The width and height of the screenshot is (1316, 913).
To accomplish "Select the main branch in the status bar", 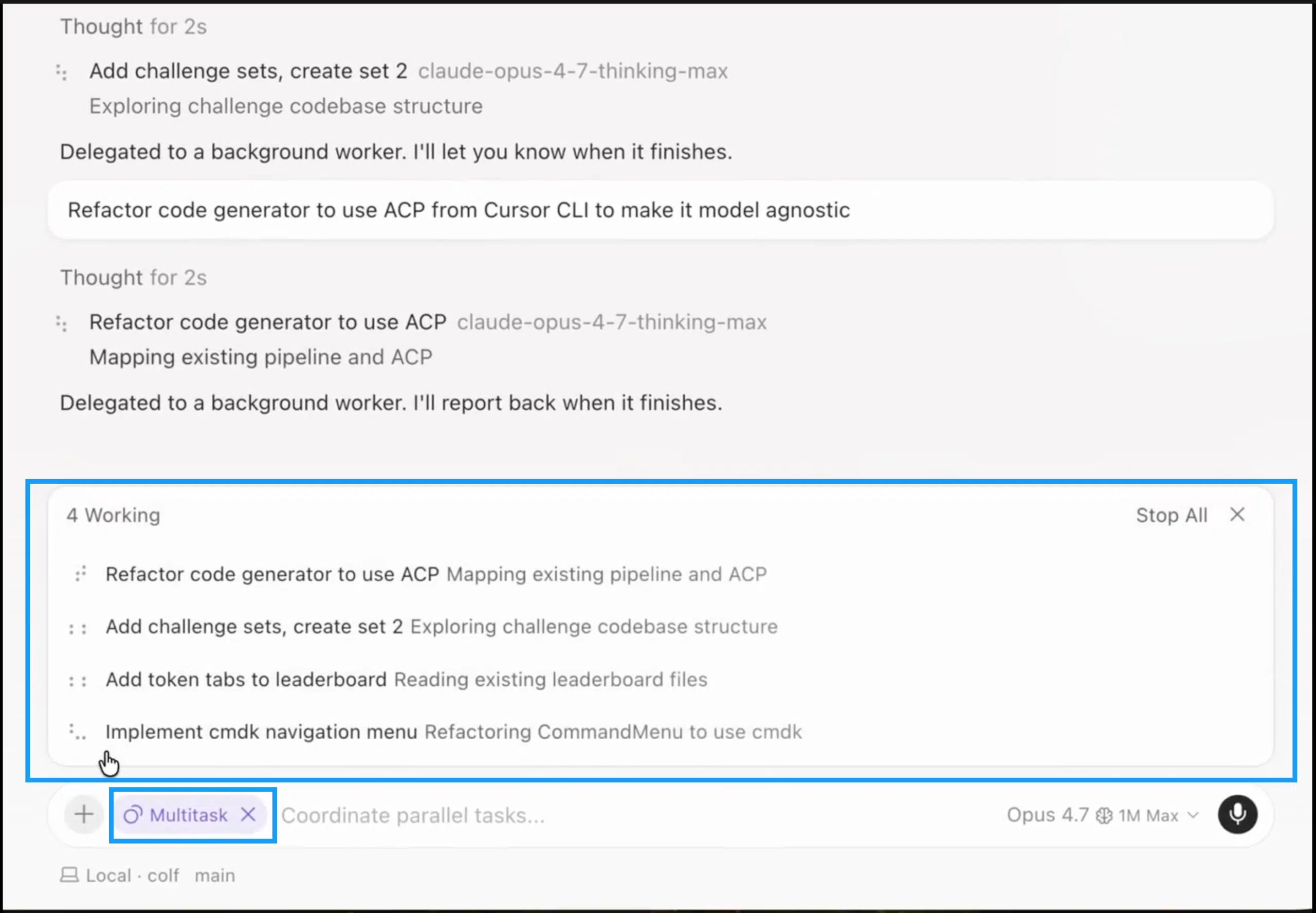I will [214, 874].
